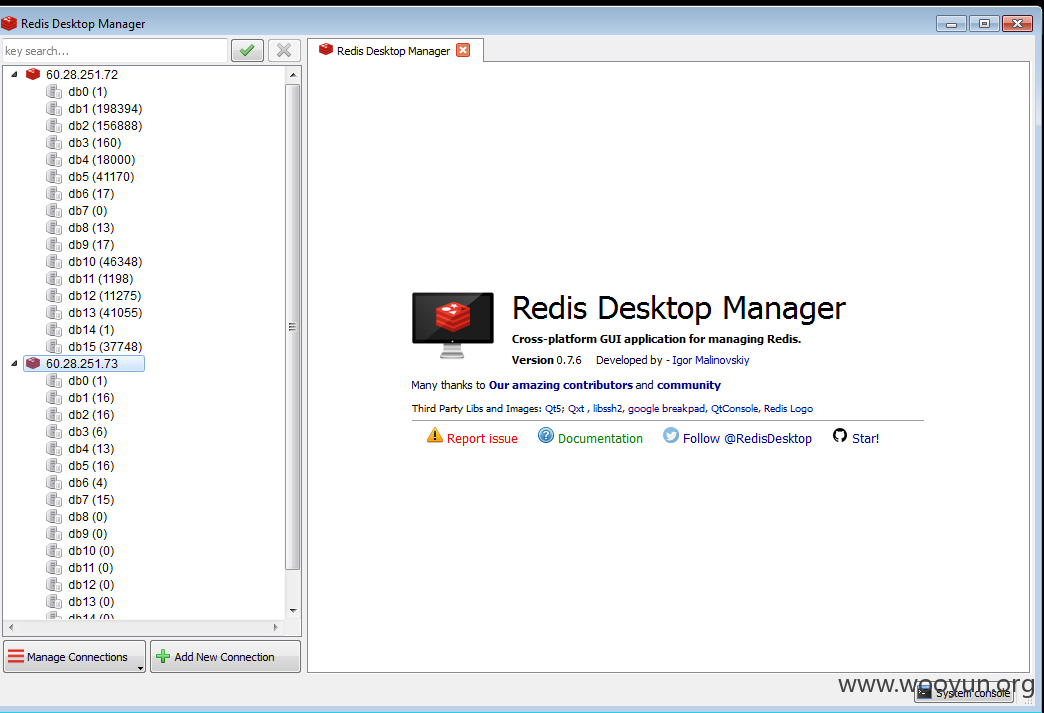1044x713 pixels.
Task: Click the horizontal scrollbar left arrow
Action: (x=11, y=627)
